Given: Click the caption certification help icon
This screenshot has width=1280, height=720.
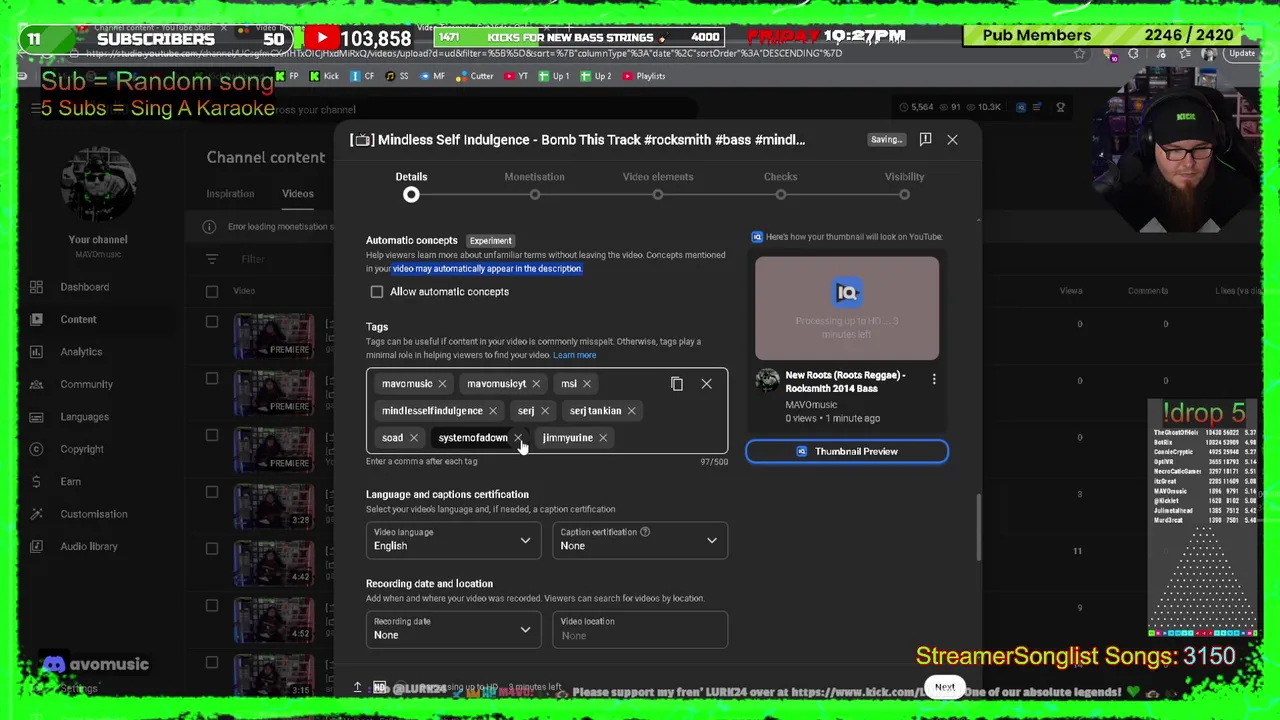Looking at the screenshot, I should coord(645,532).
